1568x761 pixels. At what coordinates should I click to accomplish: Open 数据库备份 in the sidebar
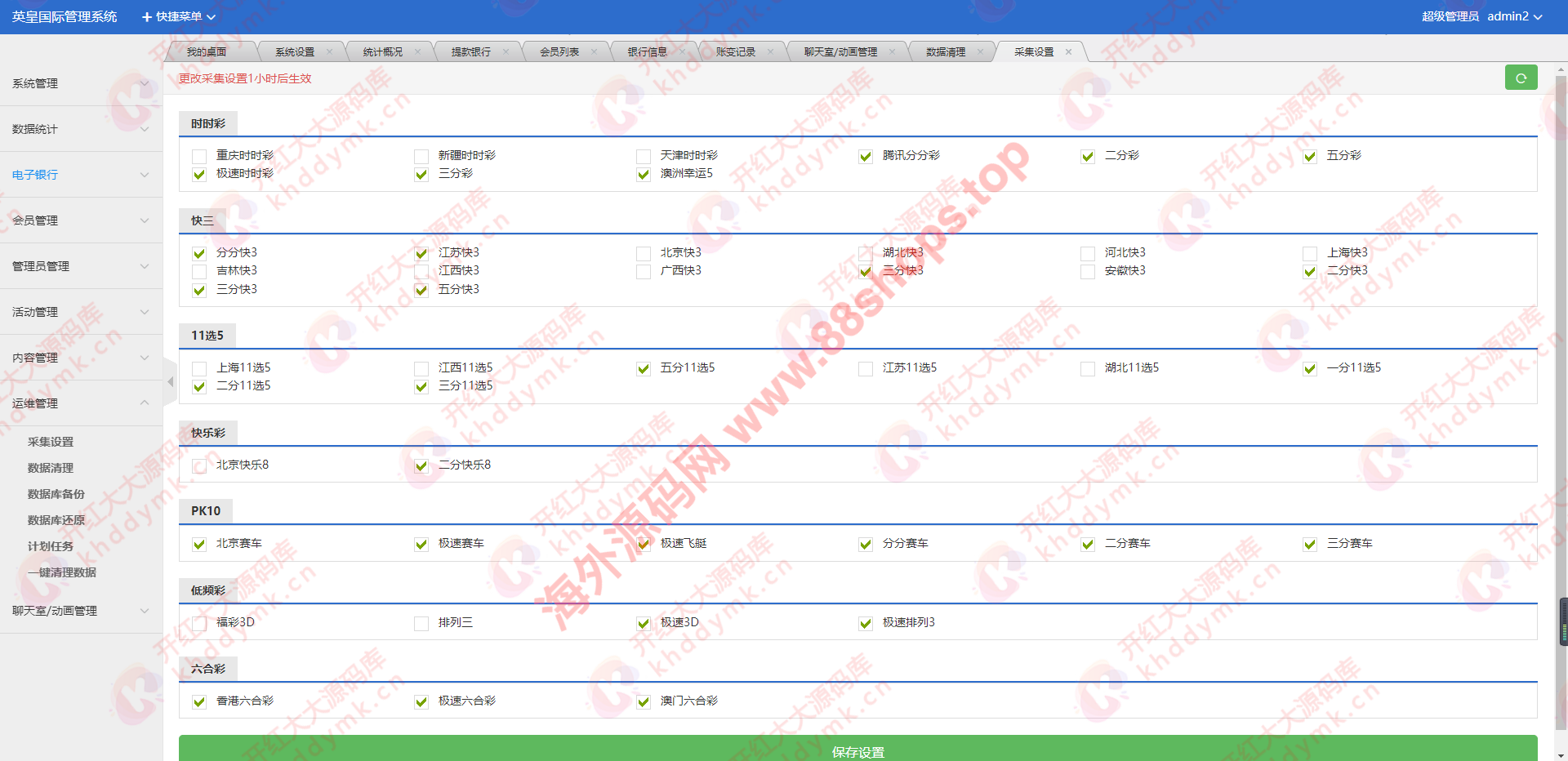point(56,494)
